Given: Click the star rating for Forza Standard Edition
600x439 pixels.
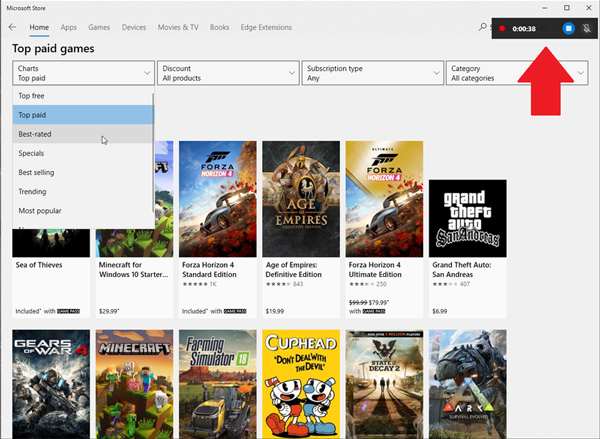Looking at the screenshot, I should point(195,284).
